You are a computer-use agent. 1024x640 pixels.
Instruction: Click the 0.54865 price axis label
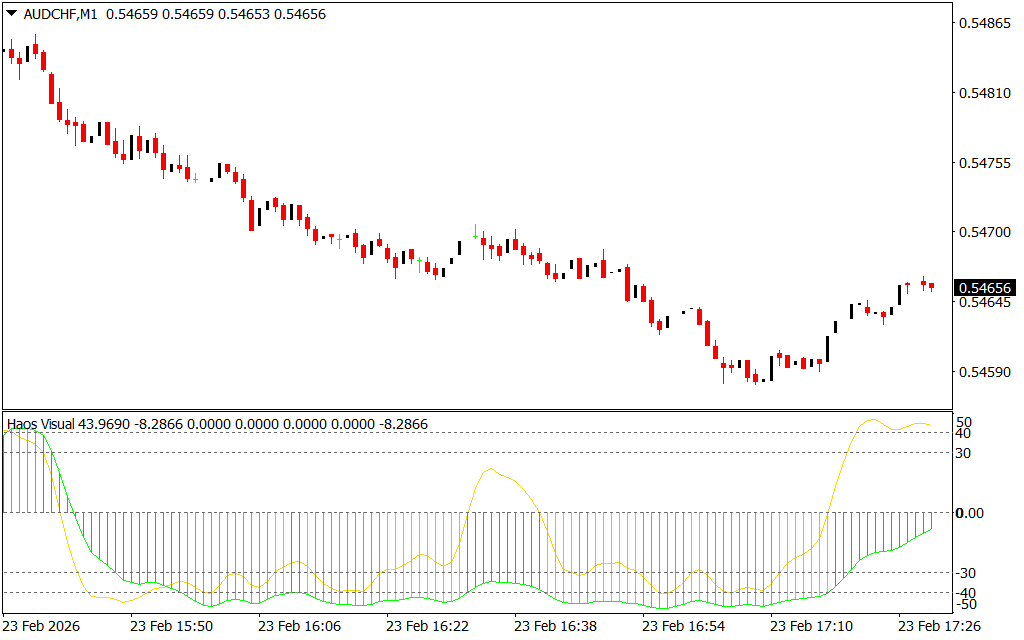click(984, 22)
